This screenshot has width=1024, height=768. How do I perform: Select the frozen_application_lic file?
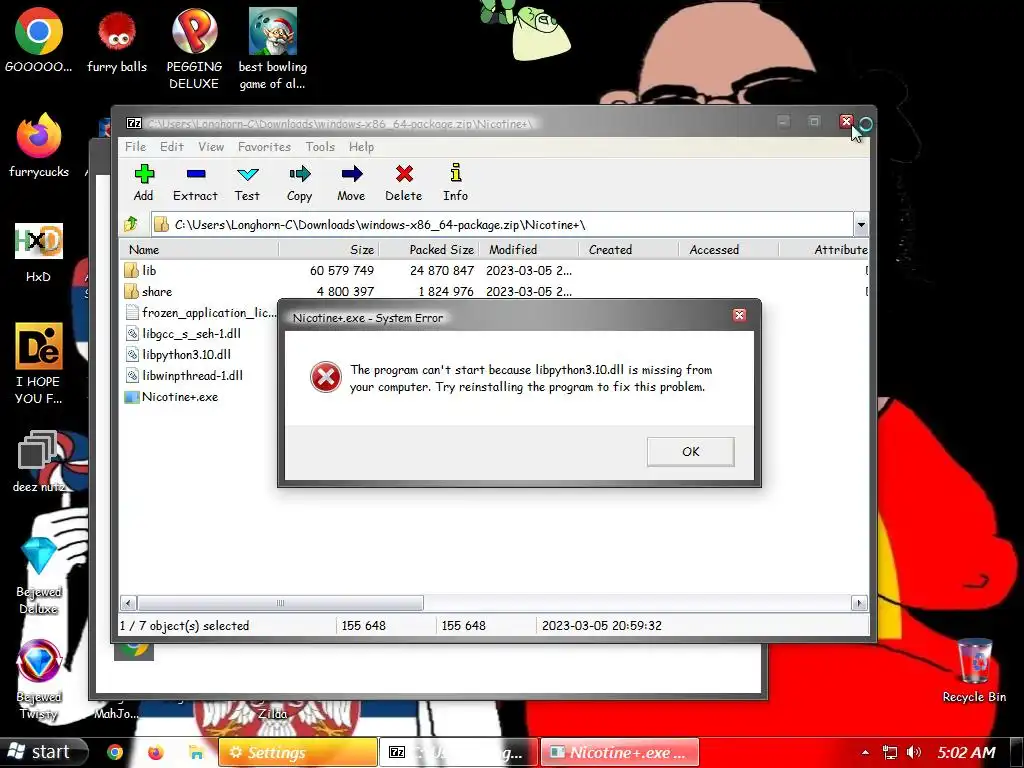[200, 313]
